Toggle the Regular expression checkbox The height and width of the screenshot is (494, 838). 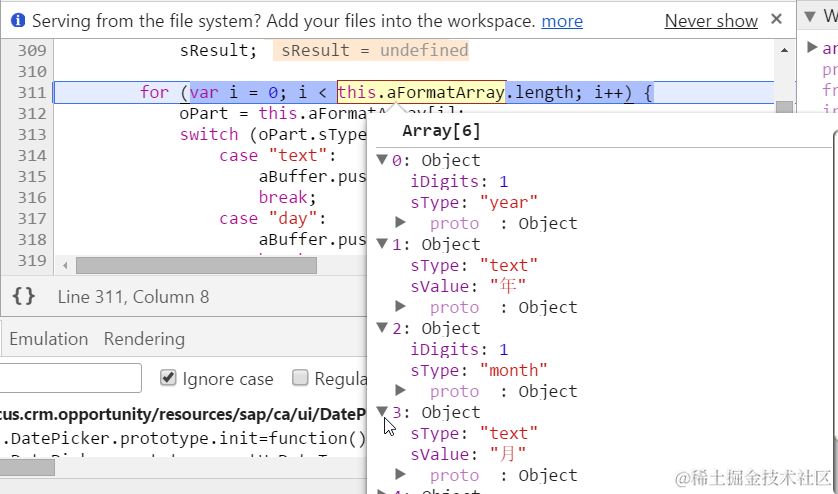click(x=300, y=378)
